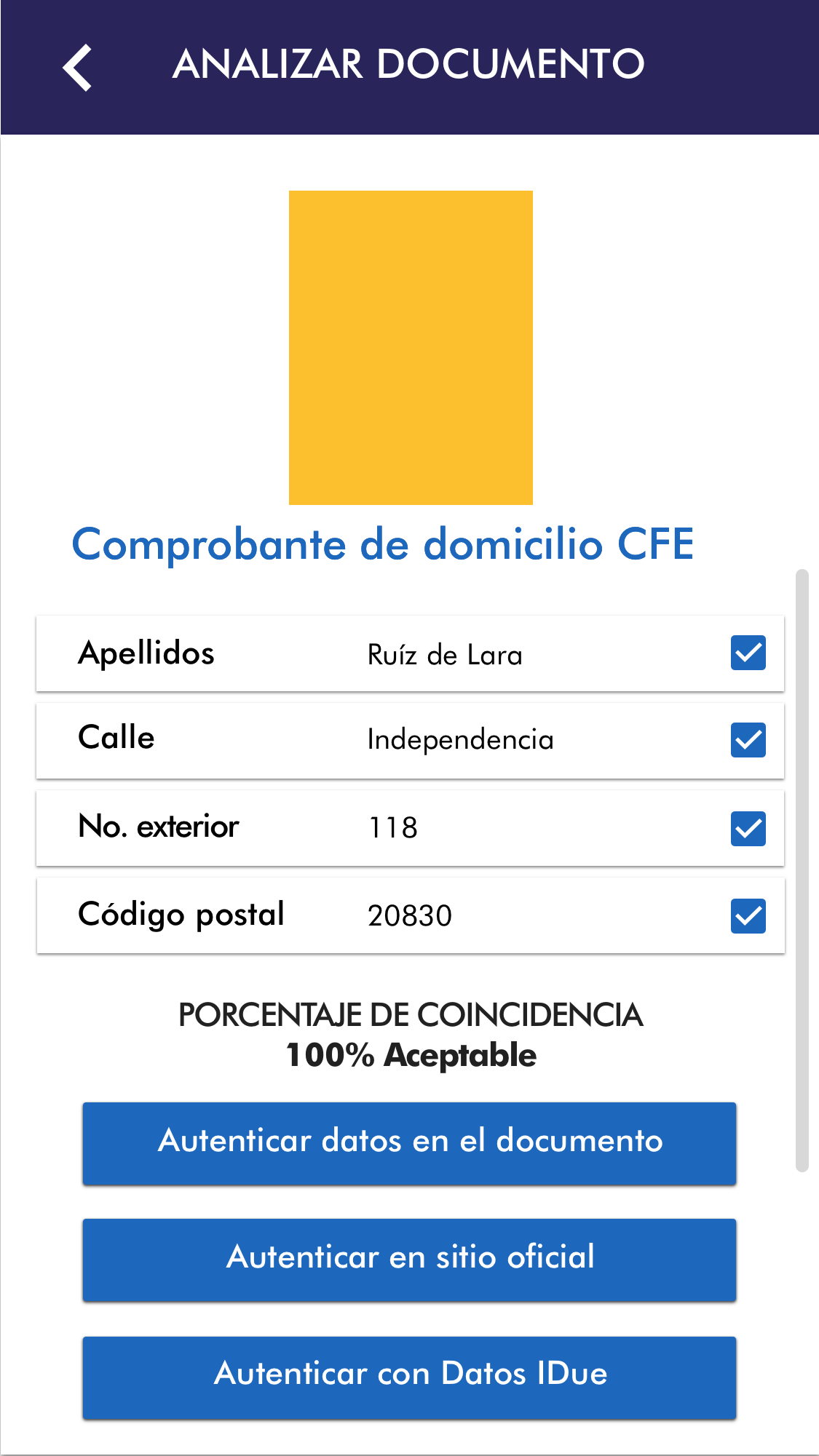This screenshot has height=1456, width=819.
Task: Click the Ruíz de Lara value
Action: 445,655
